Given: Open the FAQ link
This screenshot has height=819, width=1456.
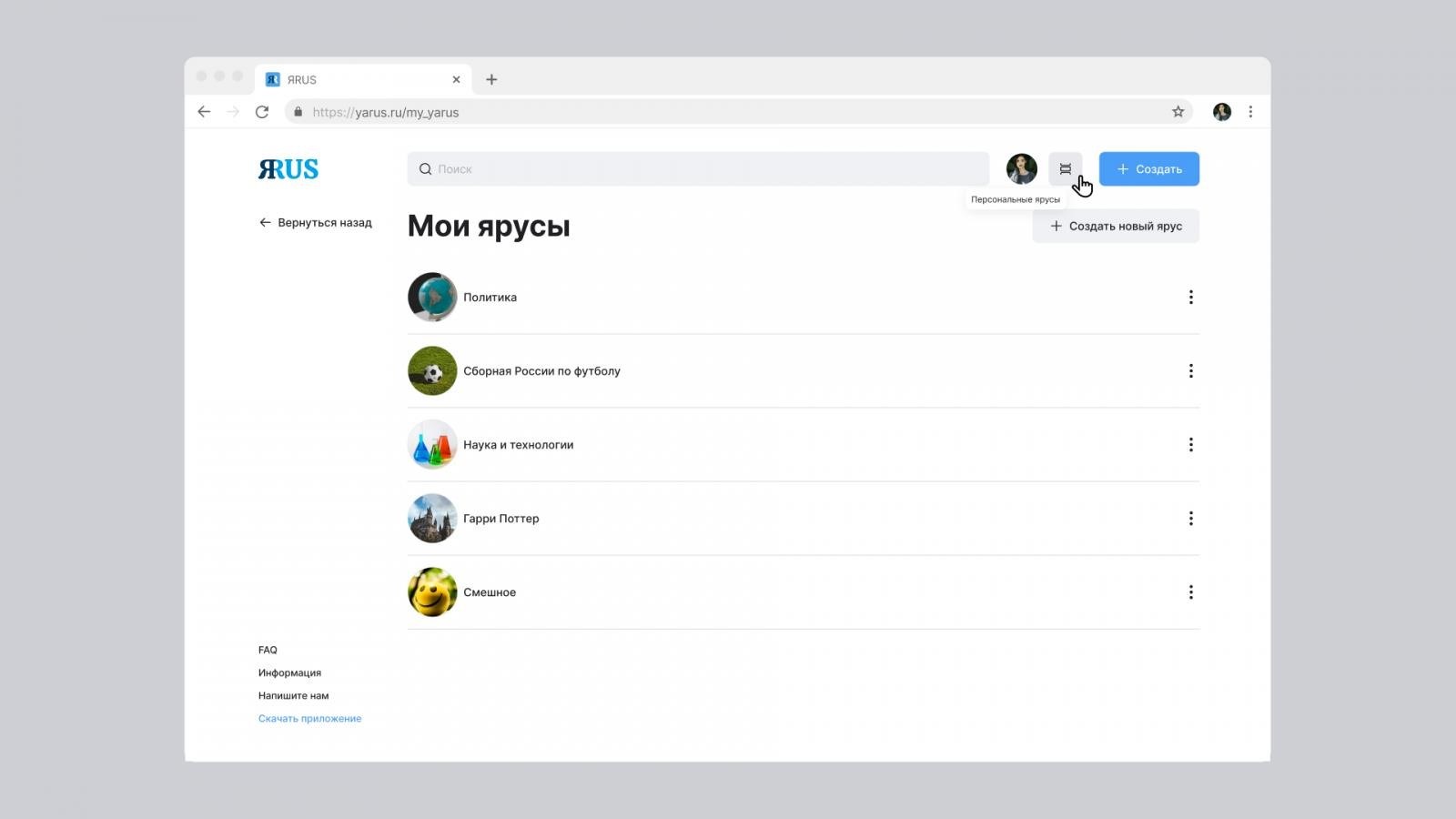Looking at the screenshot, I should (x=268, y=650).
